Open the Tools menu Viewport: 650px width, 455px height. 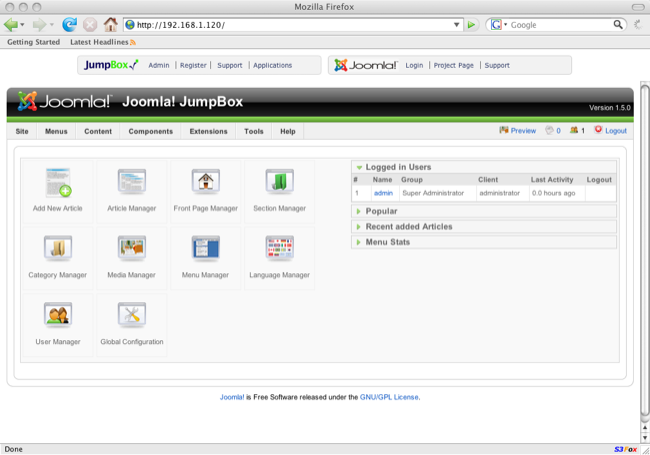tap(254, 131)
